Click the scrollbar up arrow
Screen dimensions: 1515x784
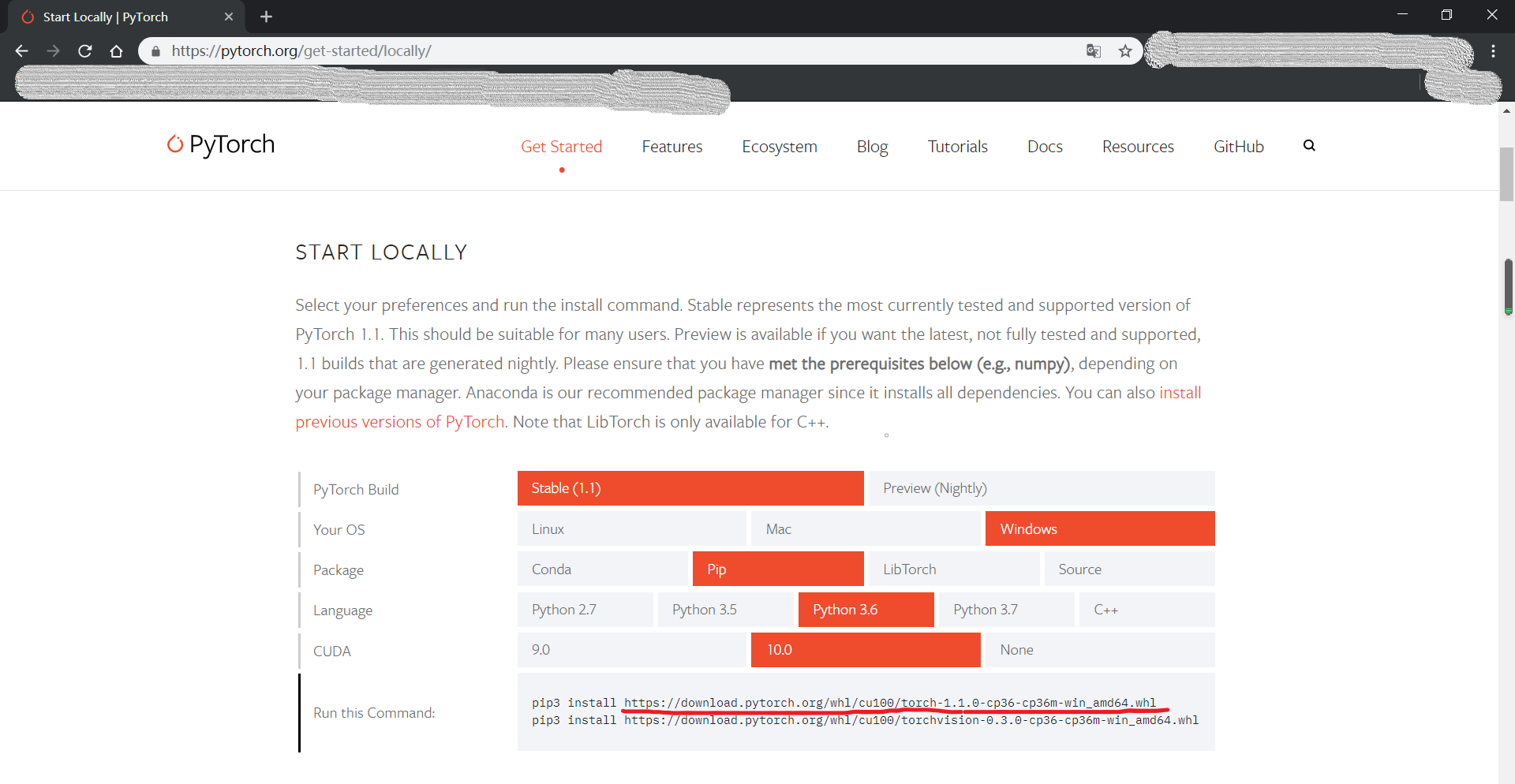1507,111
